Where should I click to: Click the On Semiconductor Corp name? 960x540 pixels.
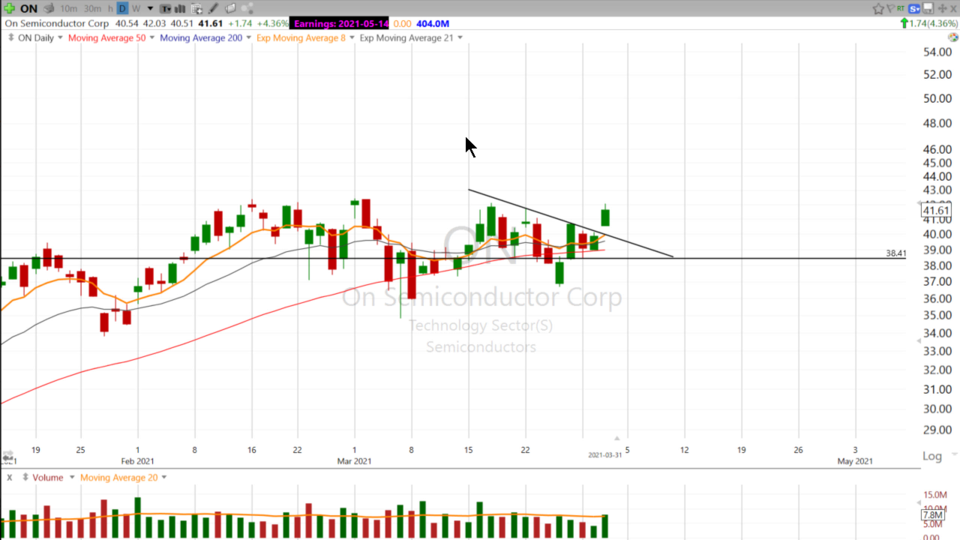[56, 23]
